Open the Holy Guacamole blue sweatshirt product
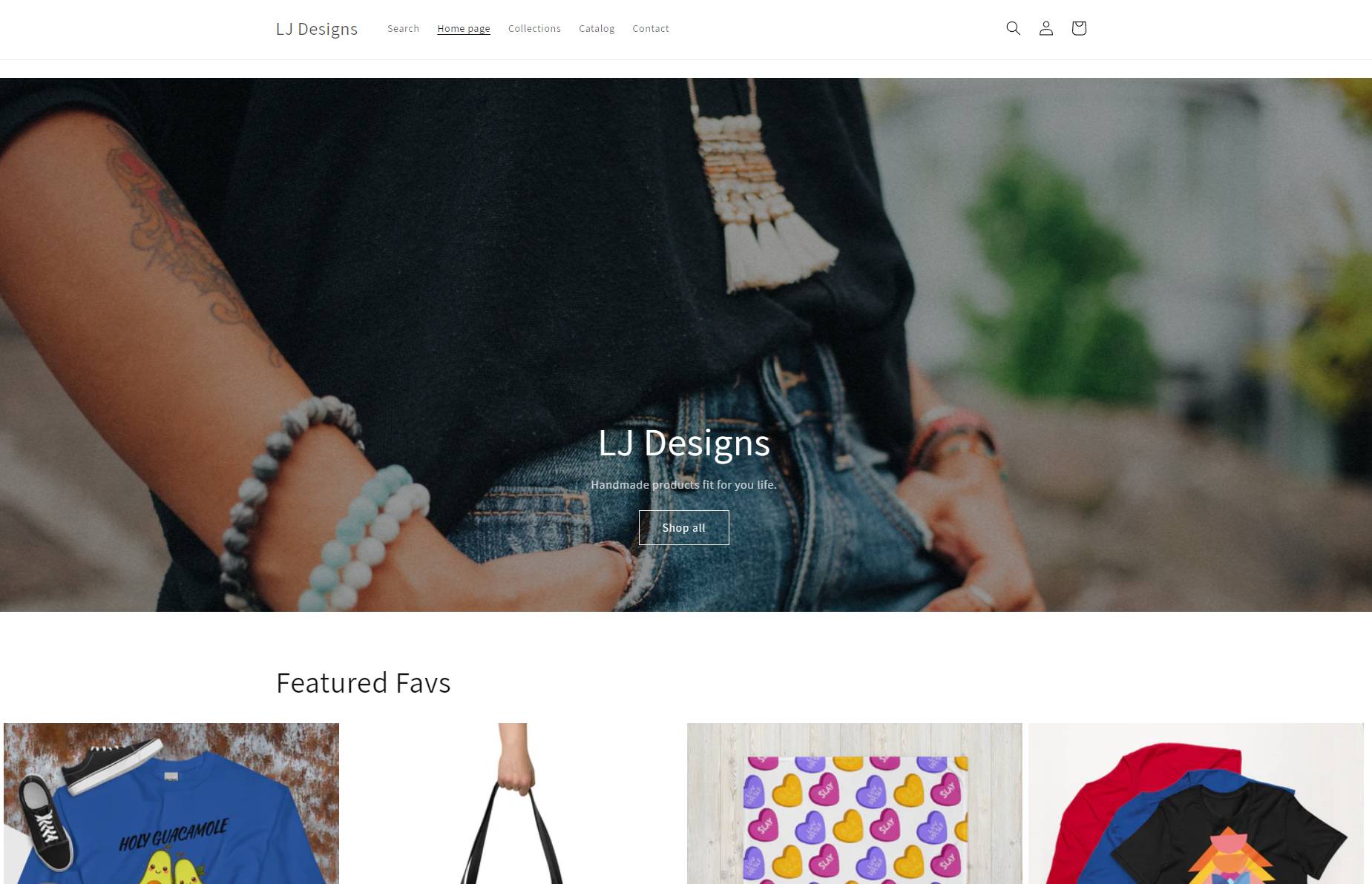 [171, 803]
